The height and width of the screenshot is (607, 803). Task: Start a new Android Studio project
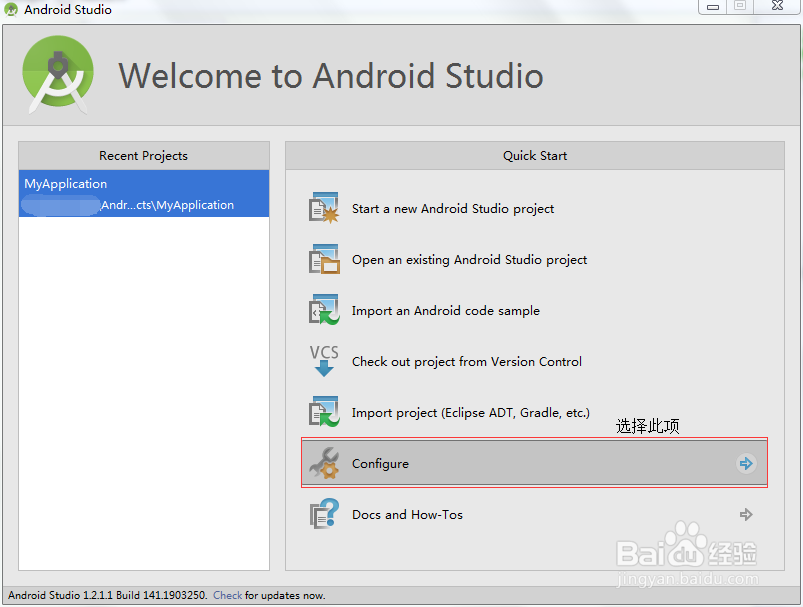point(453,208)
